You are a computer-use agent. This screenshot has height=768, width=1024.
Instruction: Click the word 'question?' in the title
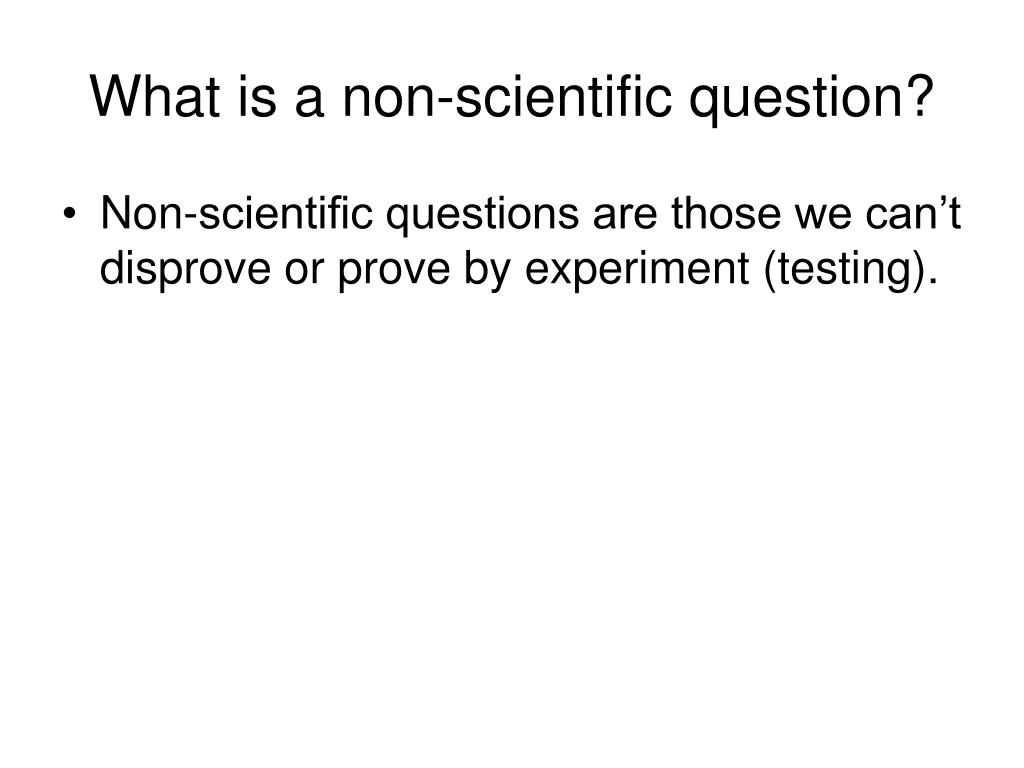click(x=812, y=99)
